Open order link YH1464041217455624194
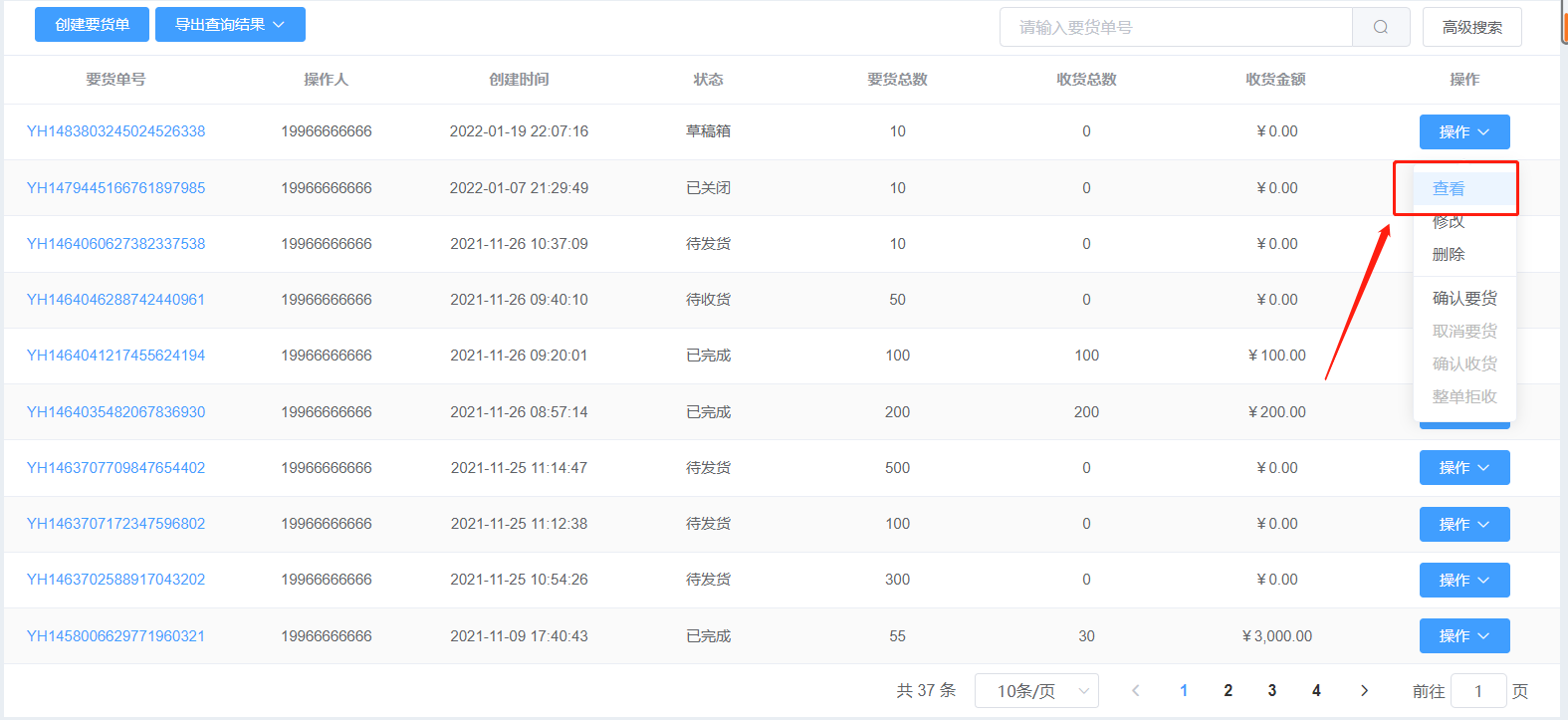The width and height of the screenshot is (1568, 720). tap(115, 356)
